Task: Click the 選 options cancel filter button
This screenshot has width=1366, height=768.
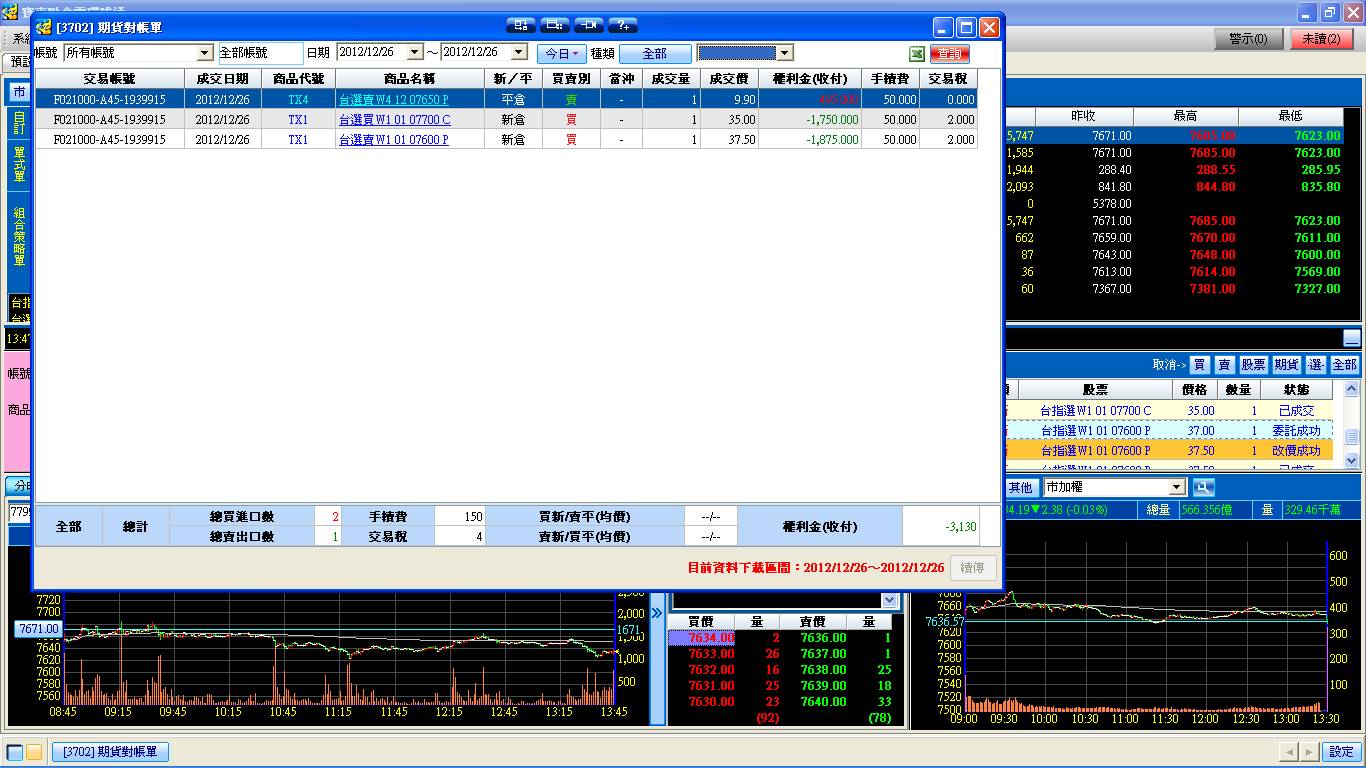Action: (x=1316, y=365)
